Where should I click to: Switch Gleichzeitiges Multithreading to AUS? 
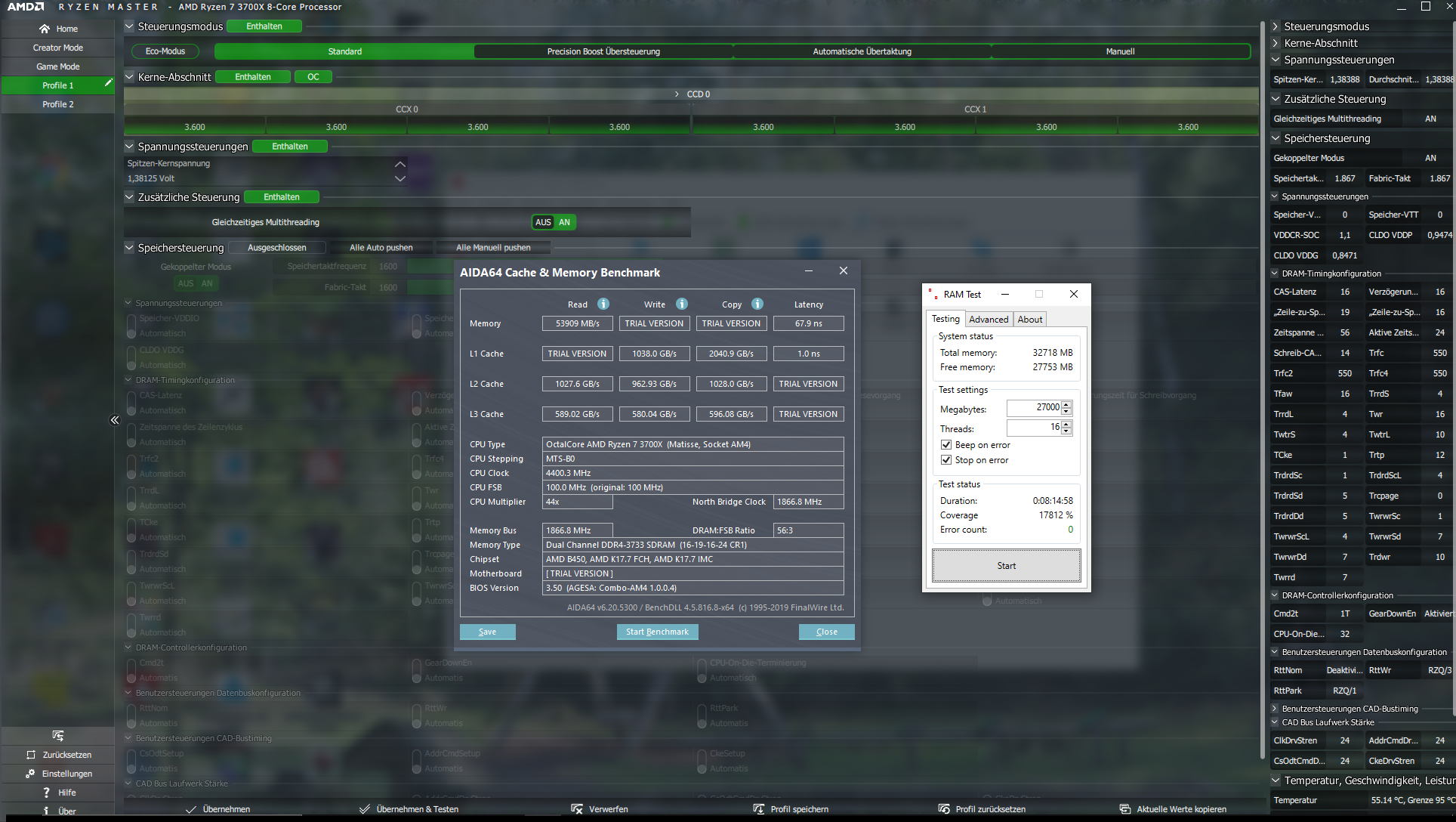click(543, 222)
